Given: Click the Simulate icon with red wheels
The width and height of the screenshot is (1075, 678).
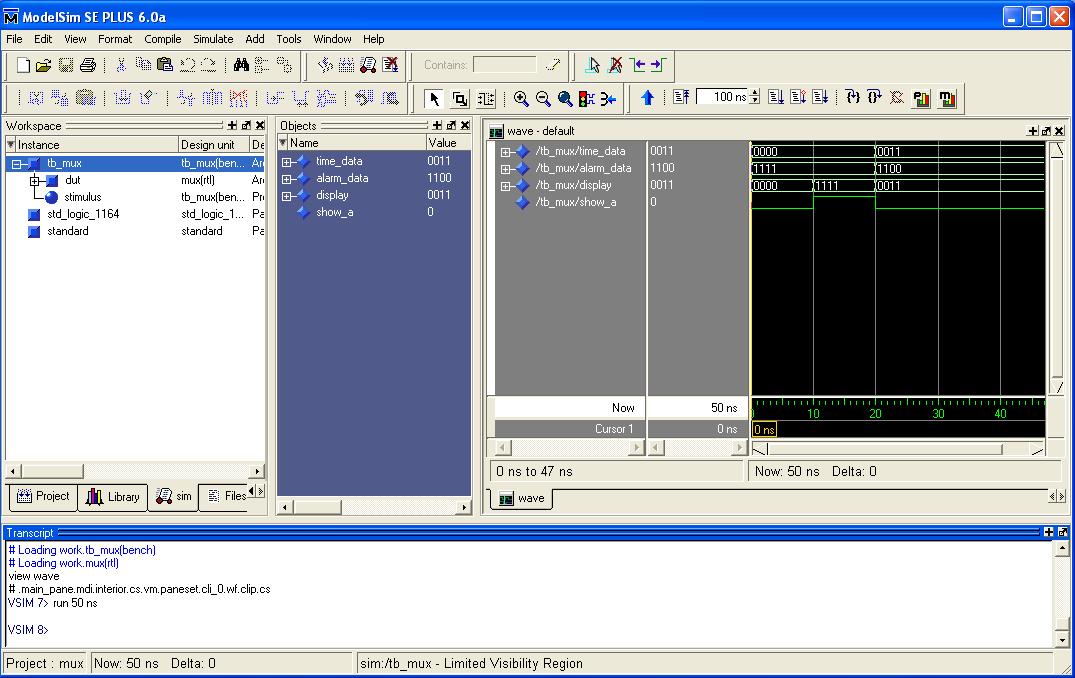Looking at the screenshot, I should coord(368,65).
